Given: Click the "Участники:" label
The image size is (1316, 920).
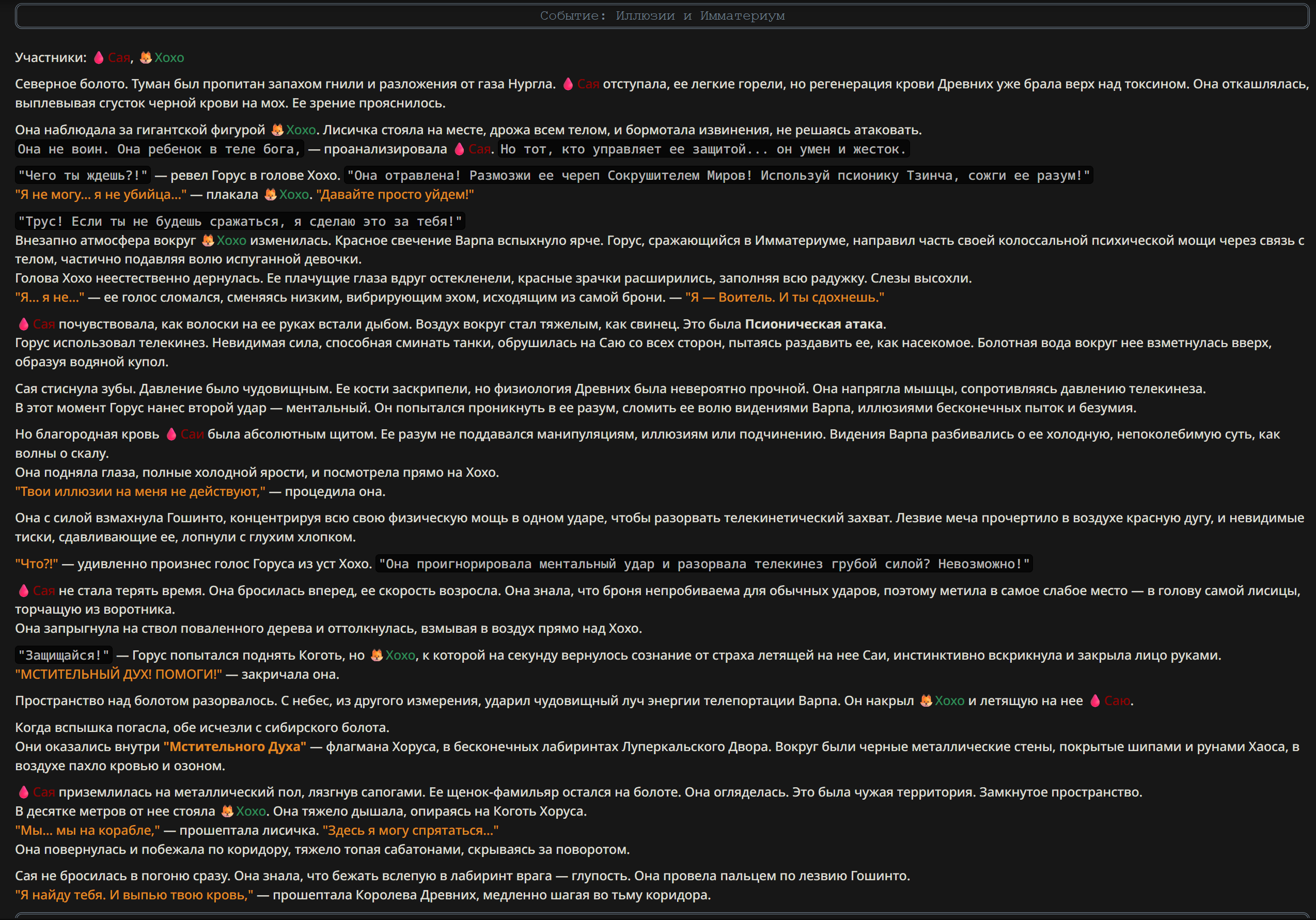Looking at the screenshot, I should 51,57.
